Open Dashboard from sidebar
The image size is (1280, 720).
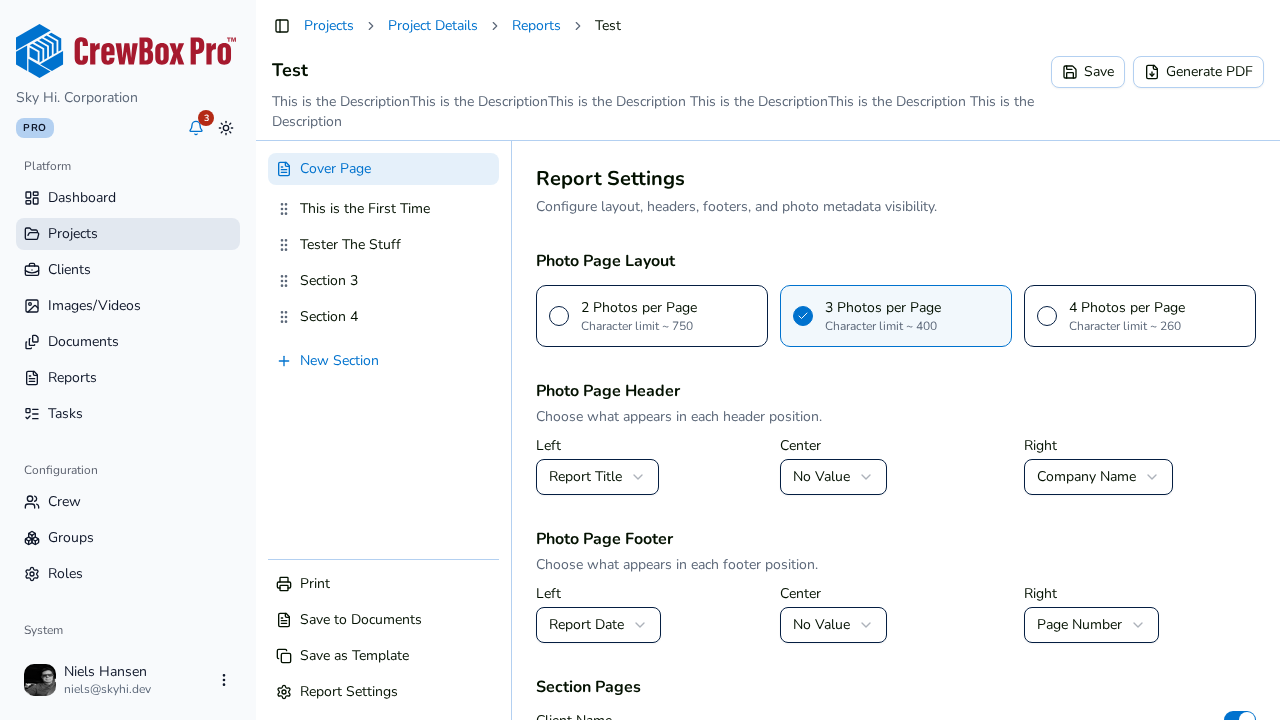coord(128,198)
